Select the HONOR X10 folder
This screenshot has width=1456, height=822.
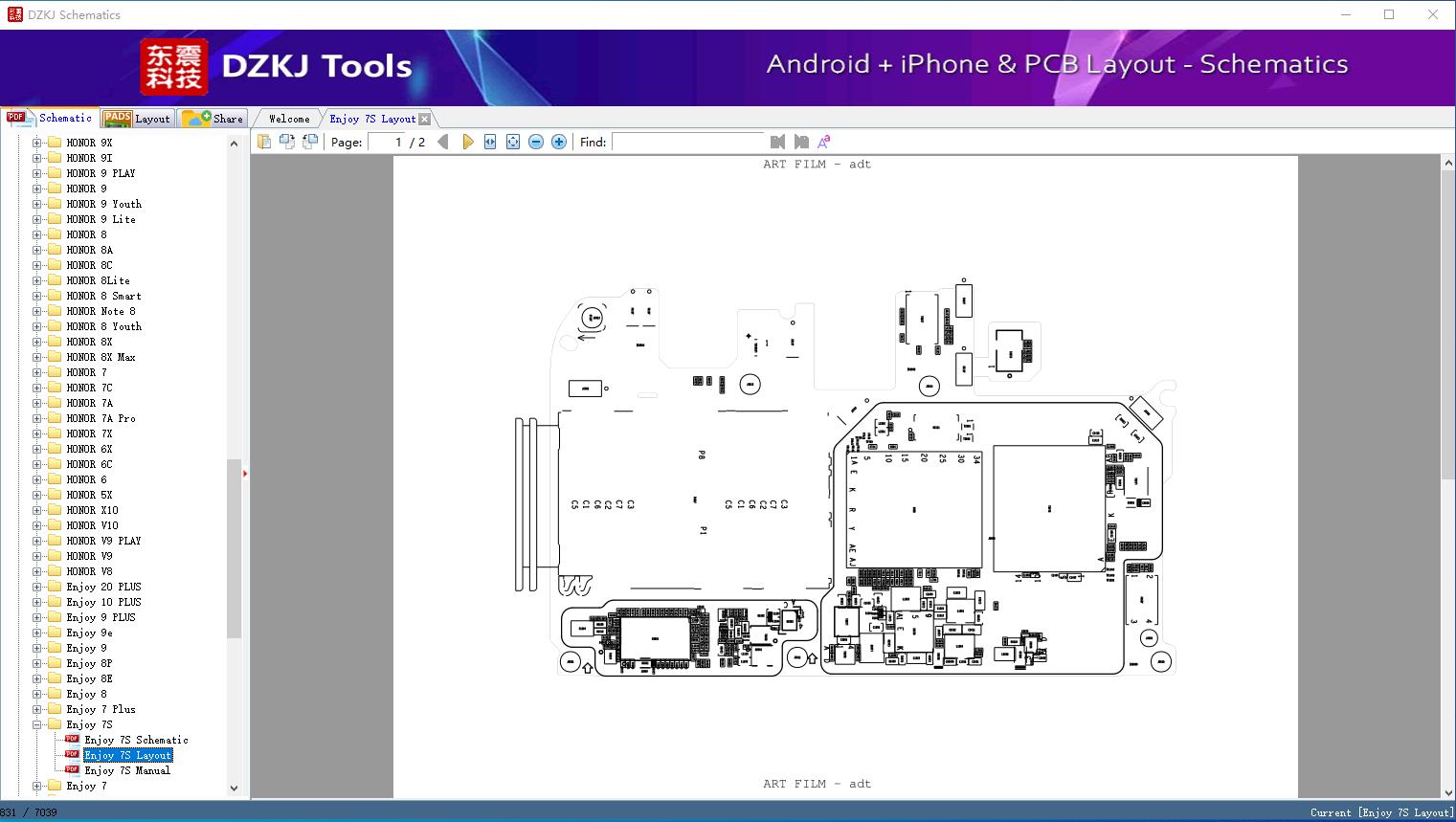click(x=92, y=510)
